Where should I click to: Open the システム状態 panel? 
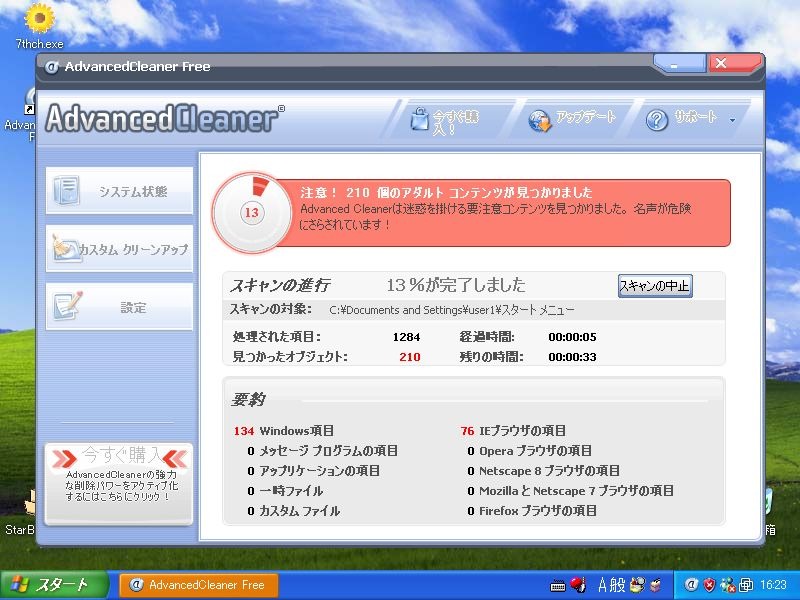point(119,190)
